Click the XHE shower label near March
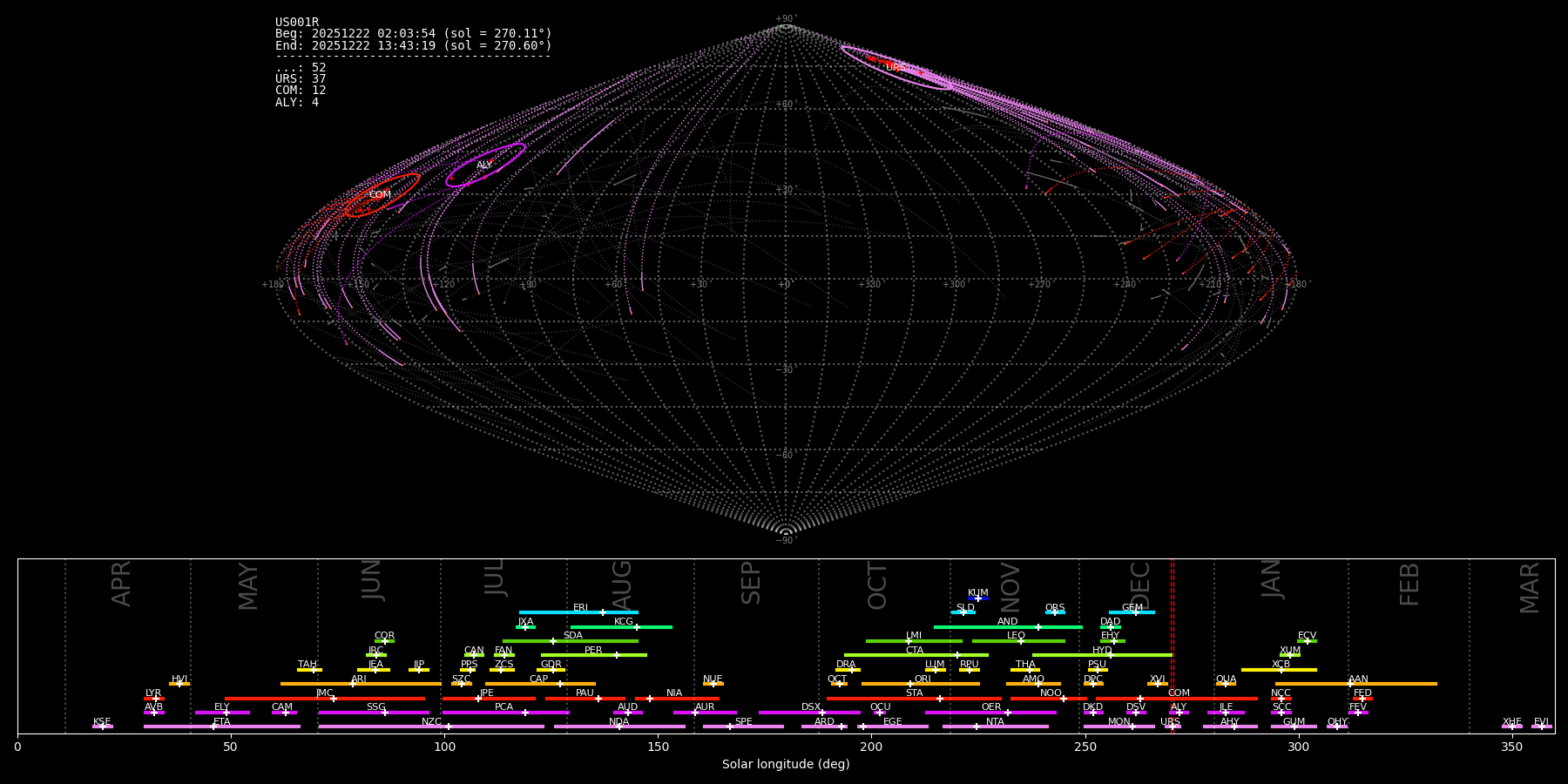 tap(1511, 722)
